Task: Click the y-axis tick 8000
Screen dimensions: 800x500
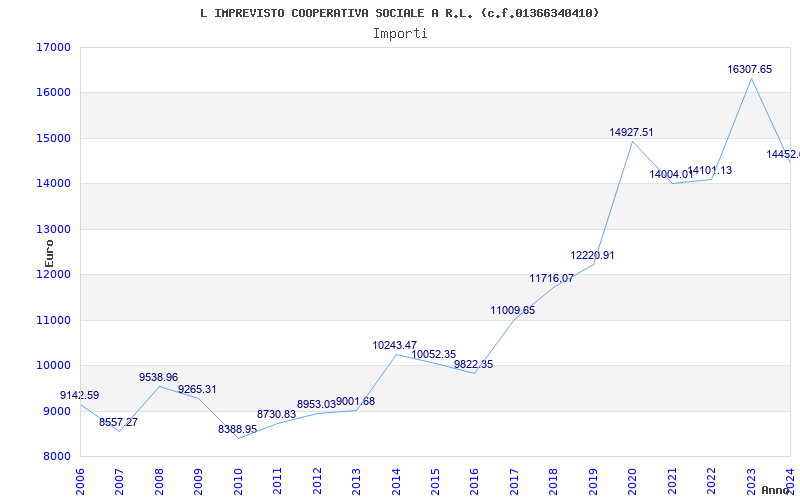Action: [56, 457]
